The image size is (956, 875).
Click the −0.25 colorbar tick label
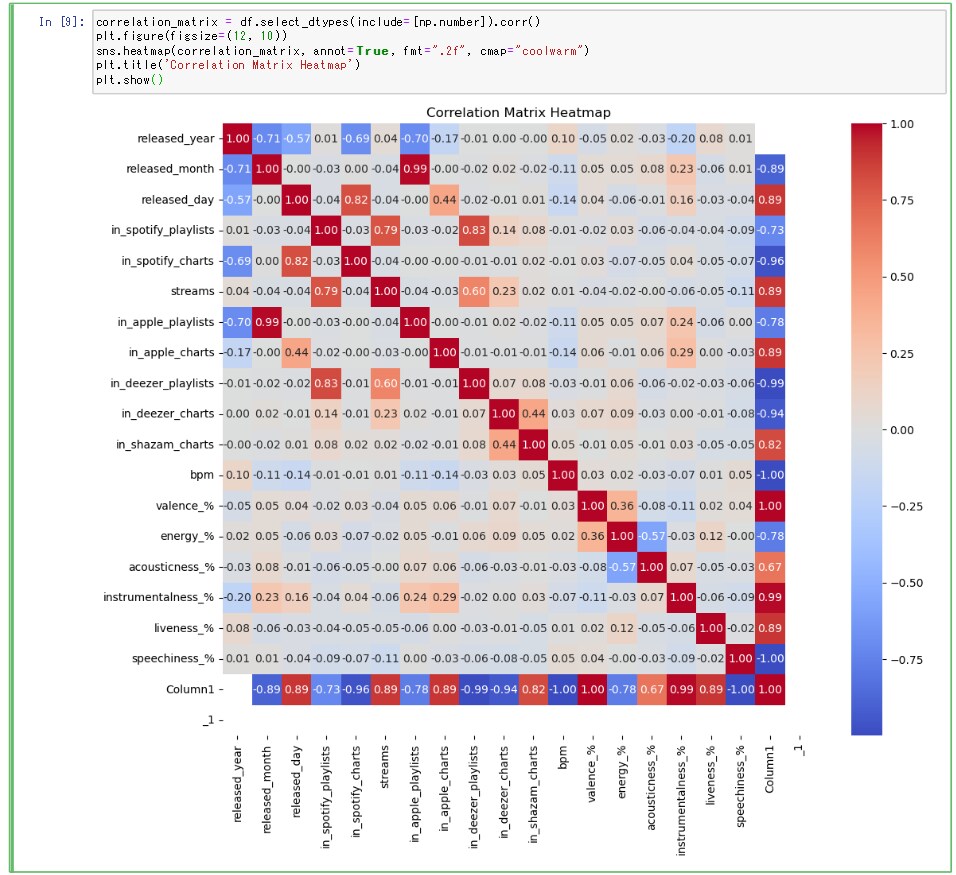coord(906,506)
